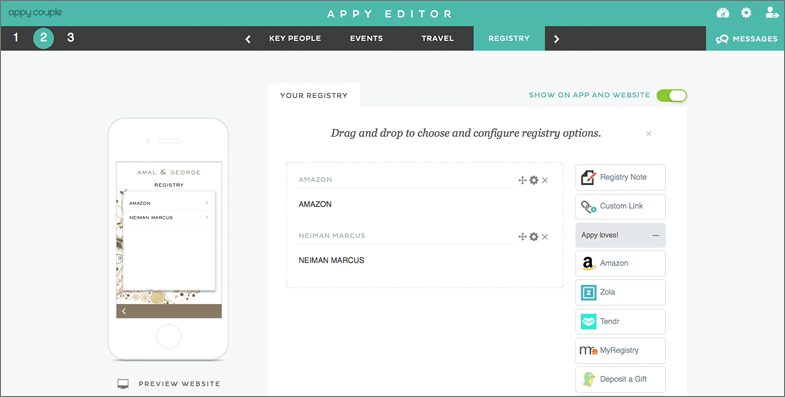This screenshot has height=397, width=785.
Task: Choose the Deposit a Gift option
Action: pos(620,379)
